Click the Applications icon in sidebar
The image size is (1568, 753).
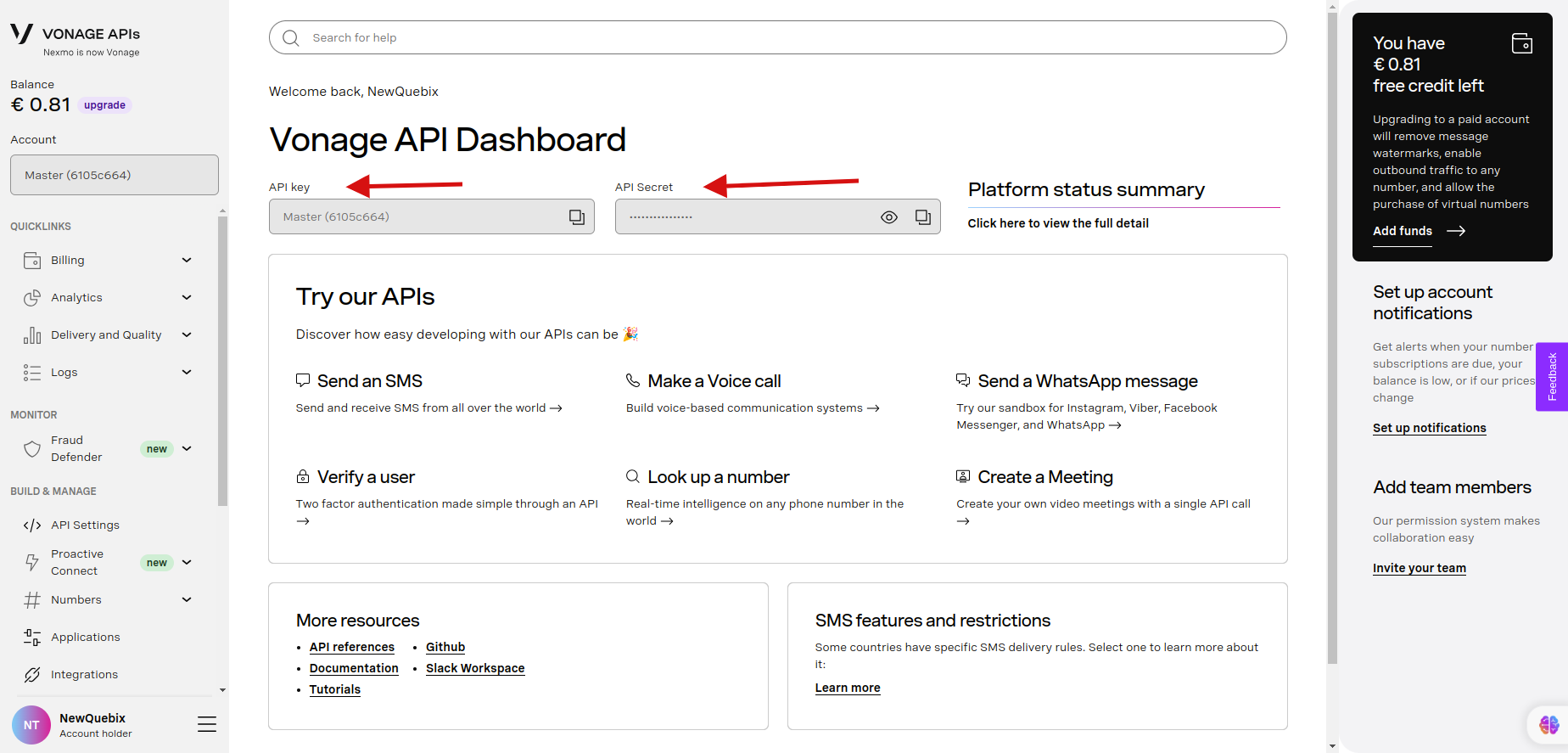click(32, 638)
